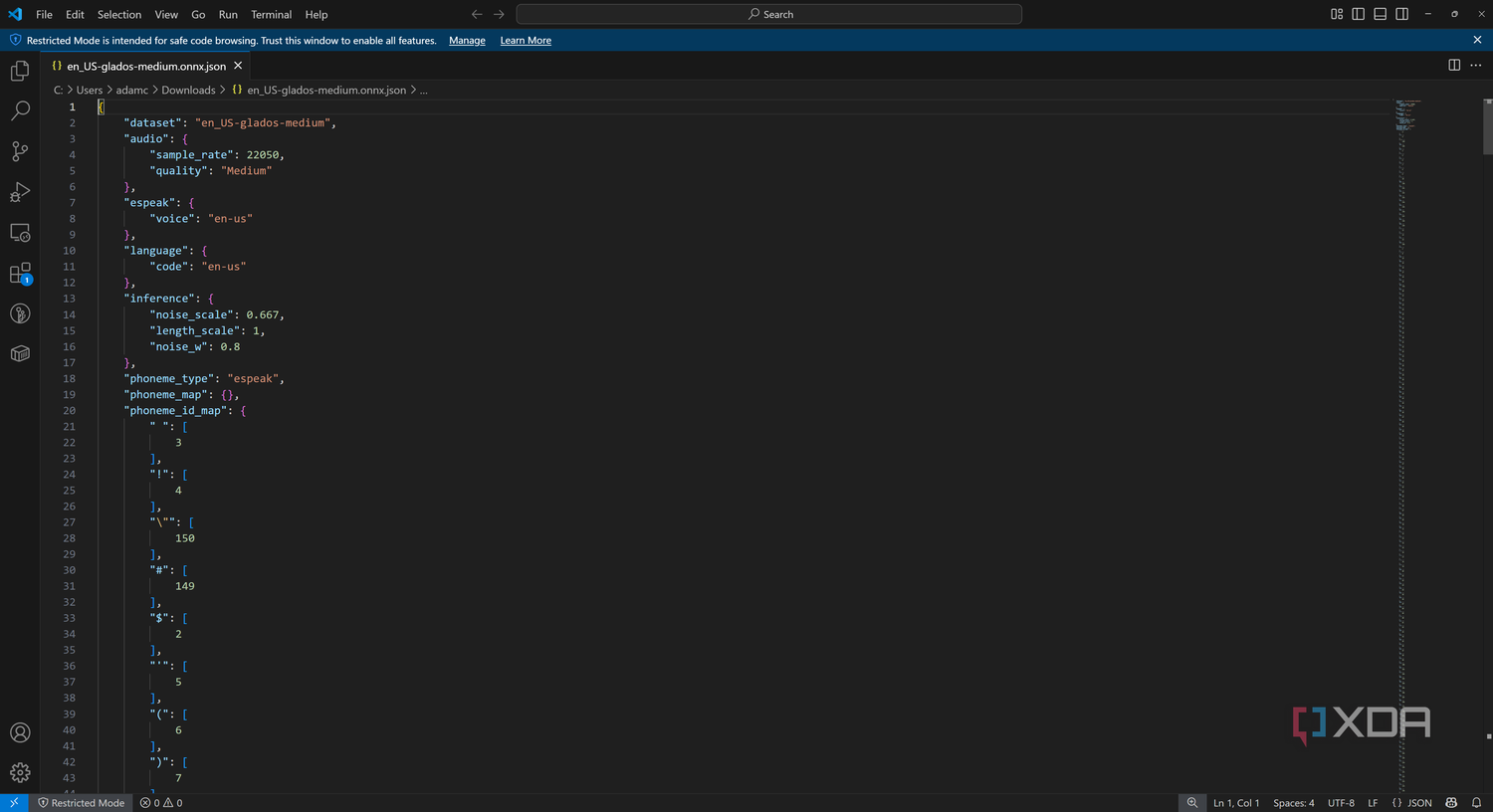
Task: Toggle the Secondary Side Bar layout button
Action: point(1402,14)
